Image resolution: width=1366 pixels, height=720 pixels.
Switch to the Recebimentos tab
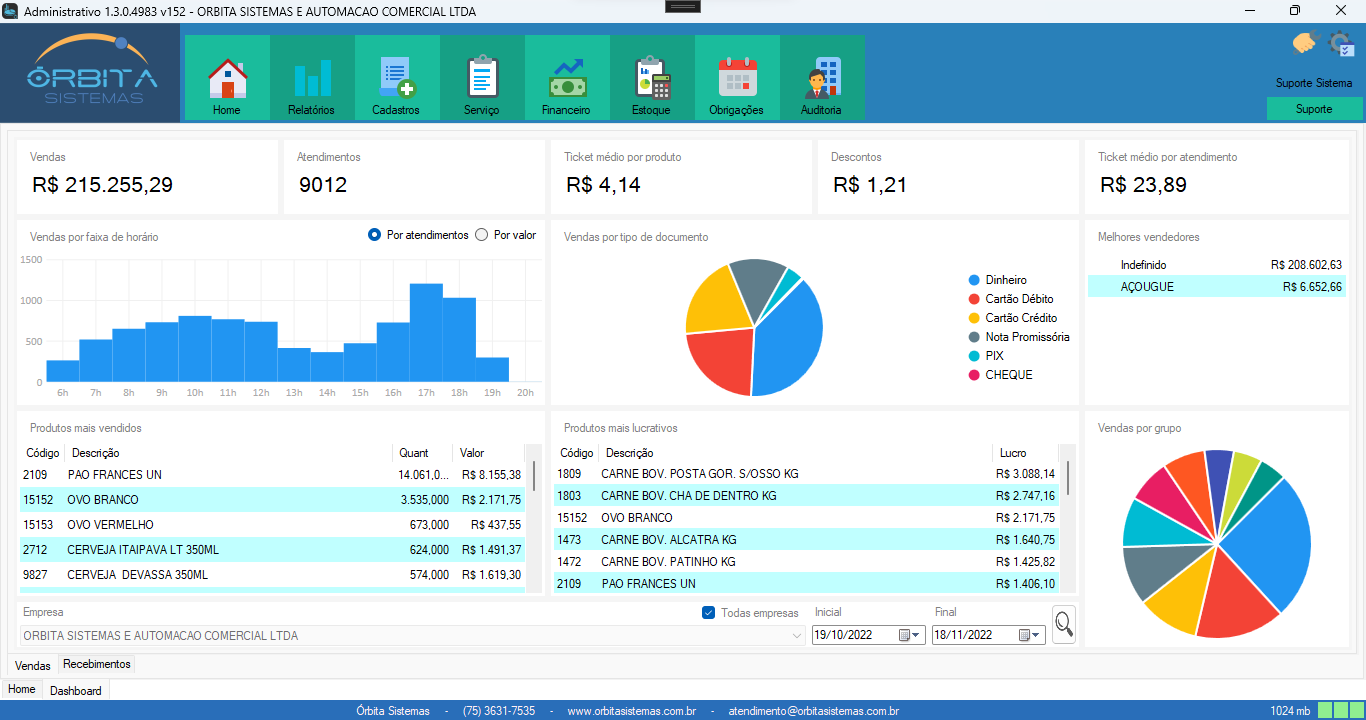tap(96, 663)
